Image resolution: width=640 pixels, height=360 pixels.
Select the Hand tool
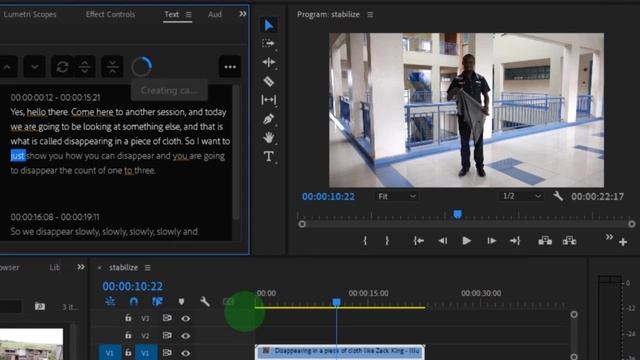[269, 138]
